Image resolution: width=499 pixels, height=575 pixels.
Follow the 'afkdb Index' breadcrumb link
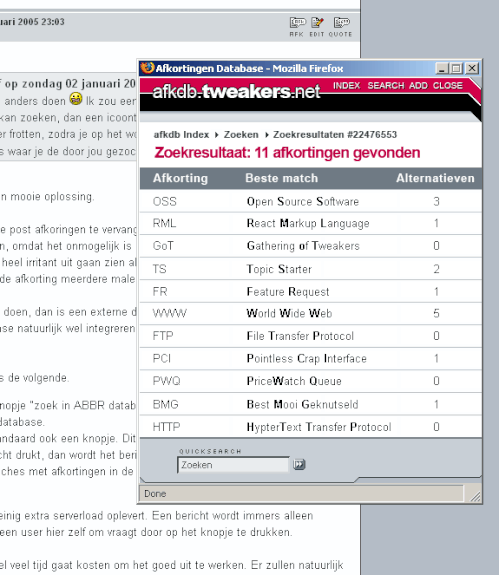(x=181, y=135)
